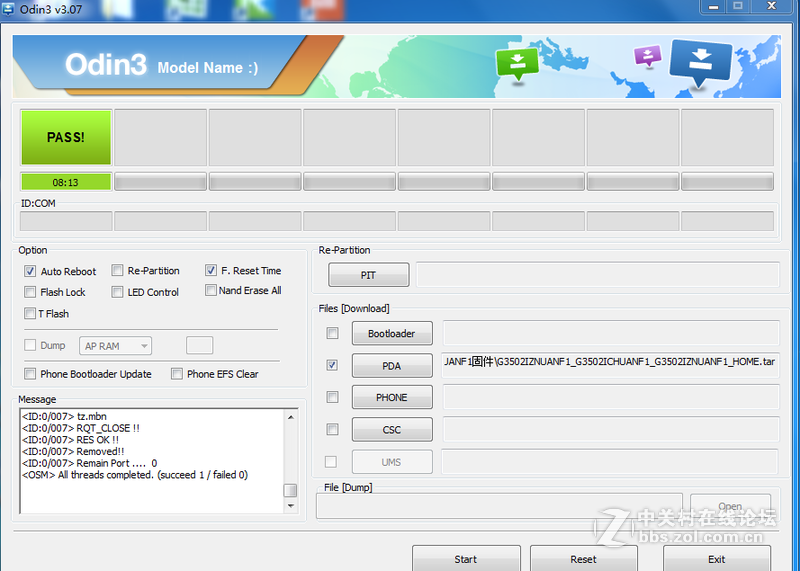Minimize the Odin3 window
The image size is (800, 571).
[714, 6]
